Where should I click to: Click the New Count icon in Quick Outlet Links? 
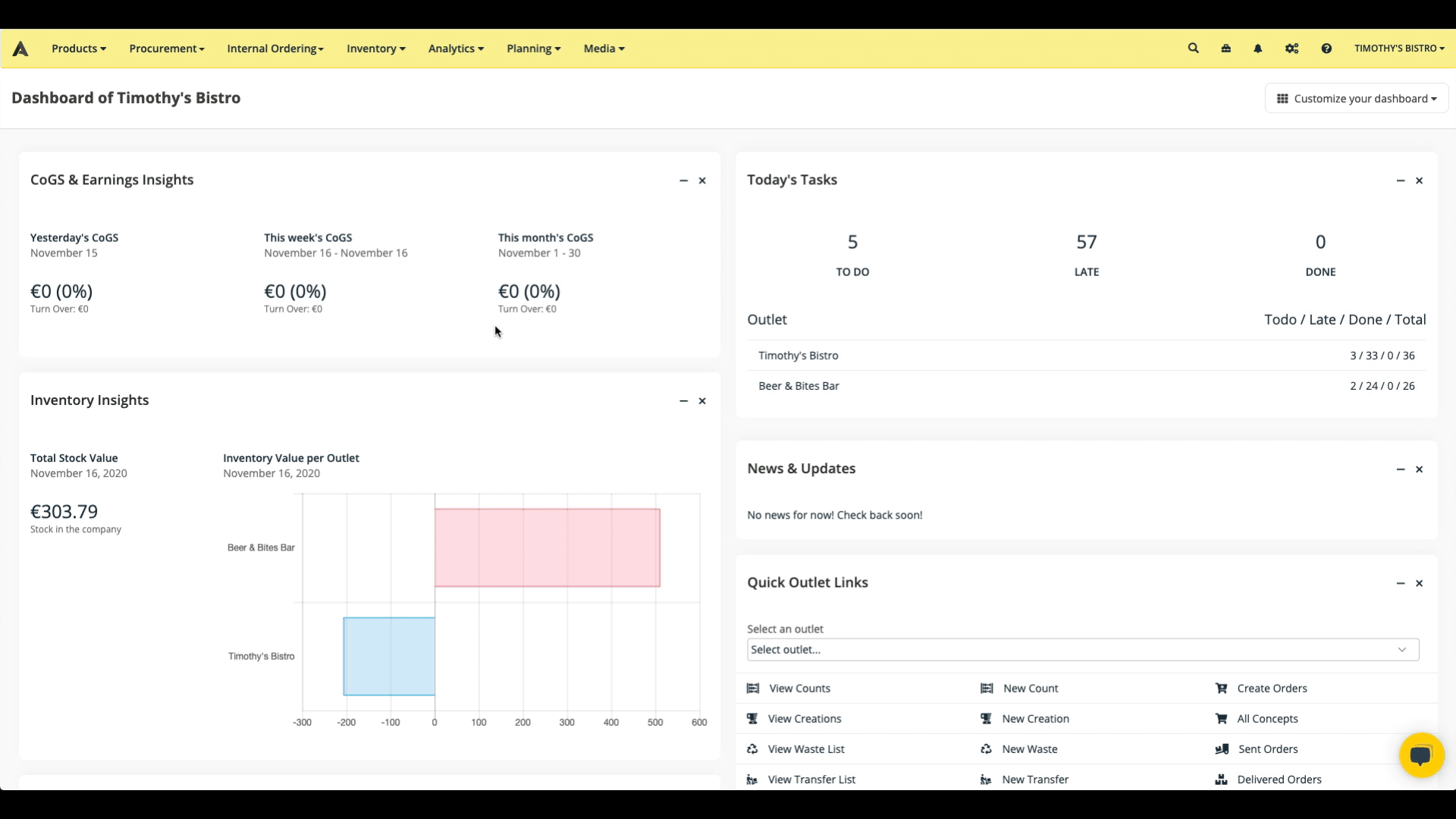point(987,688)
